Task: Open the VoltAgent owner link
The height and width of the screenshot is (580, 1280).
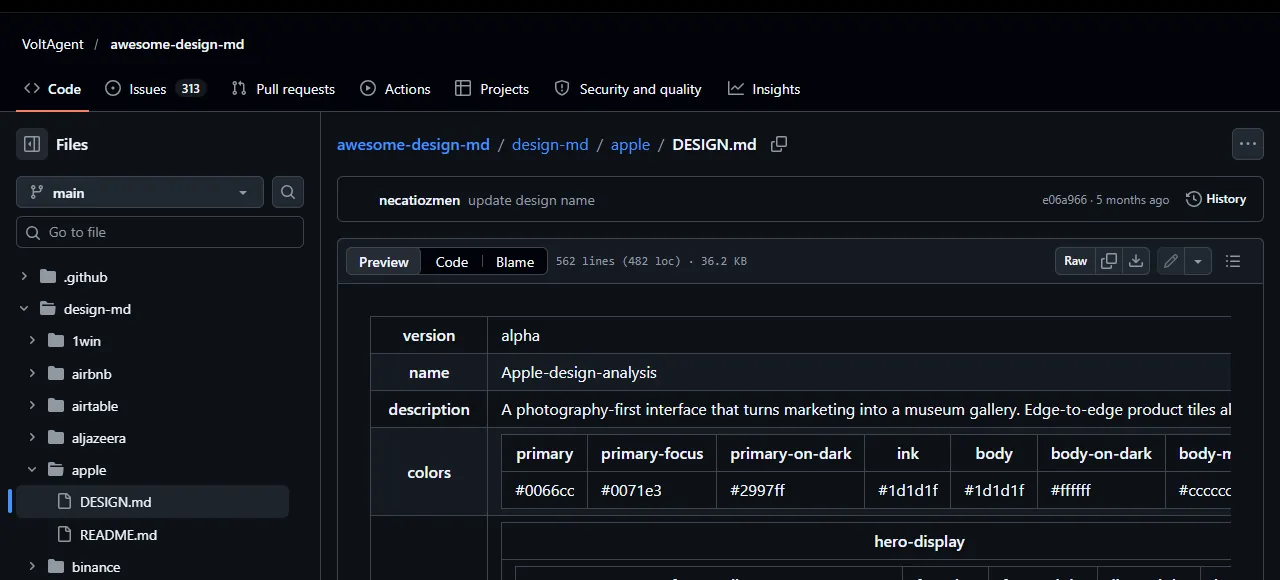Action: 53,44
